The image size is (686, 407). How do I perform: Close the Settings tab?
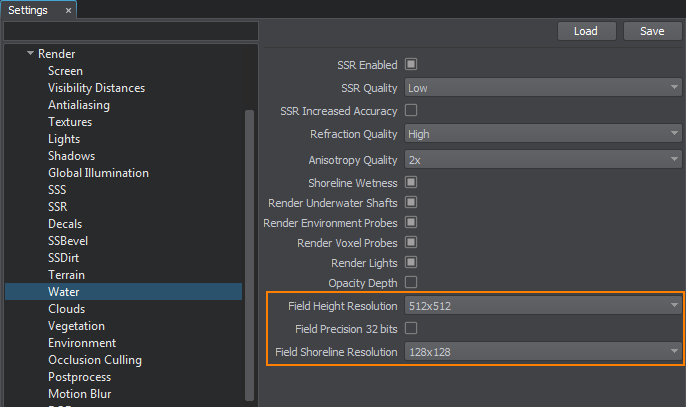68,10
